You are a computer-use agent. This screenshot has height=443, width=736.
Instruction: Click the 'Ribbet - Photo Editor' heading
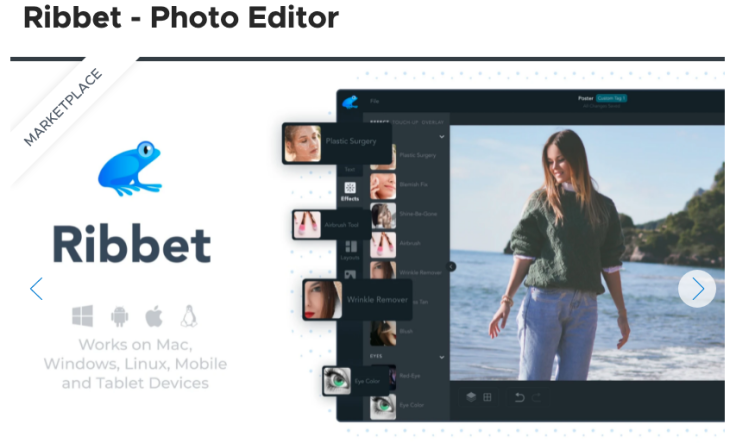[x=181, y=18]
